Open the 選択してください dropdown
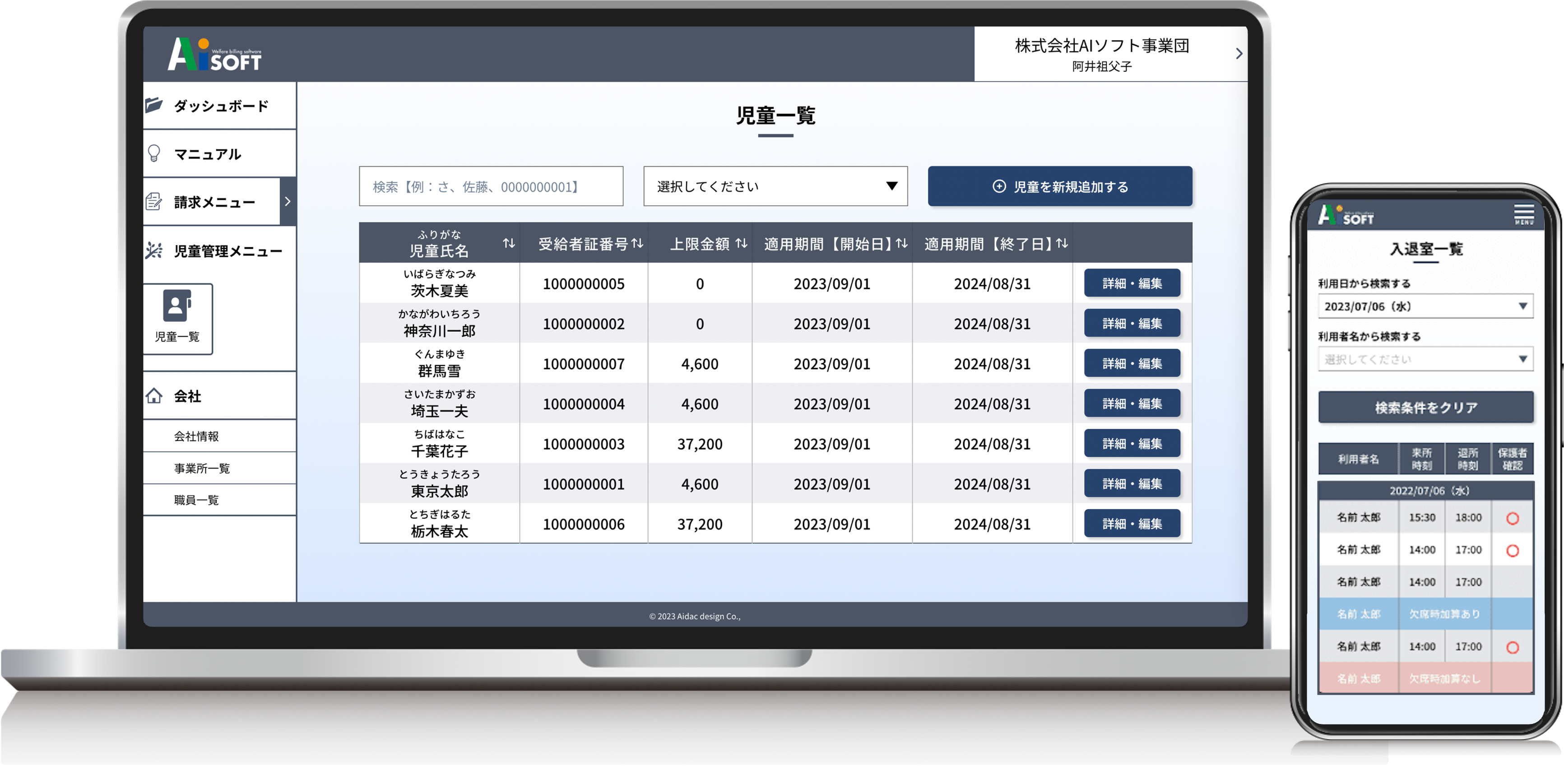This screenshot has height=784, width=1564. (774, 186)
